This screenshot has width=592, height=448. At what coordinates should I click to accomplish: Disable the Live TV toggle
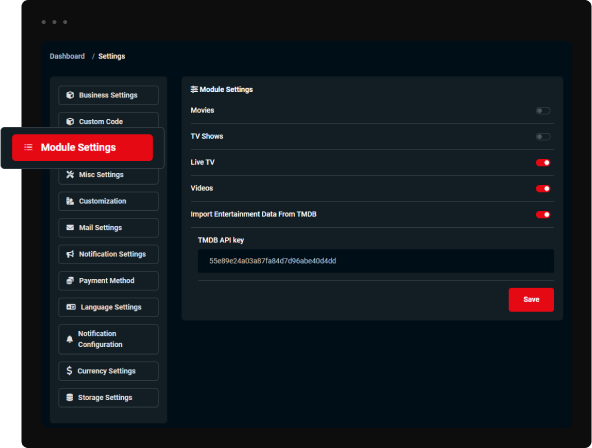[543, 163]
